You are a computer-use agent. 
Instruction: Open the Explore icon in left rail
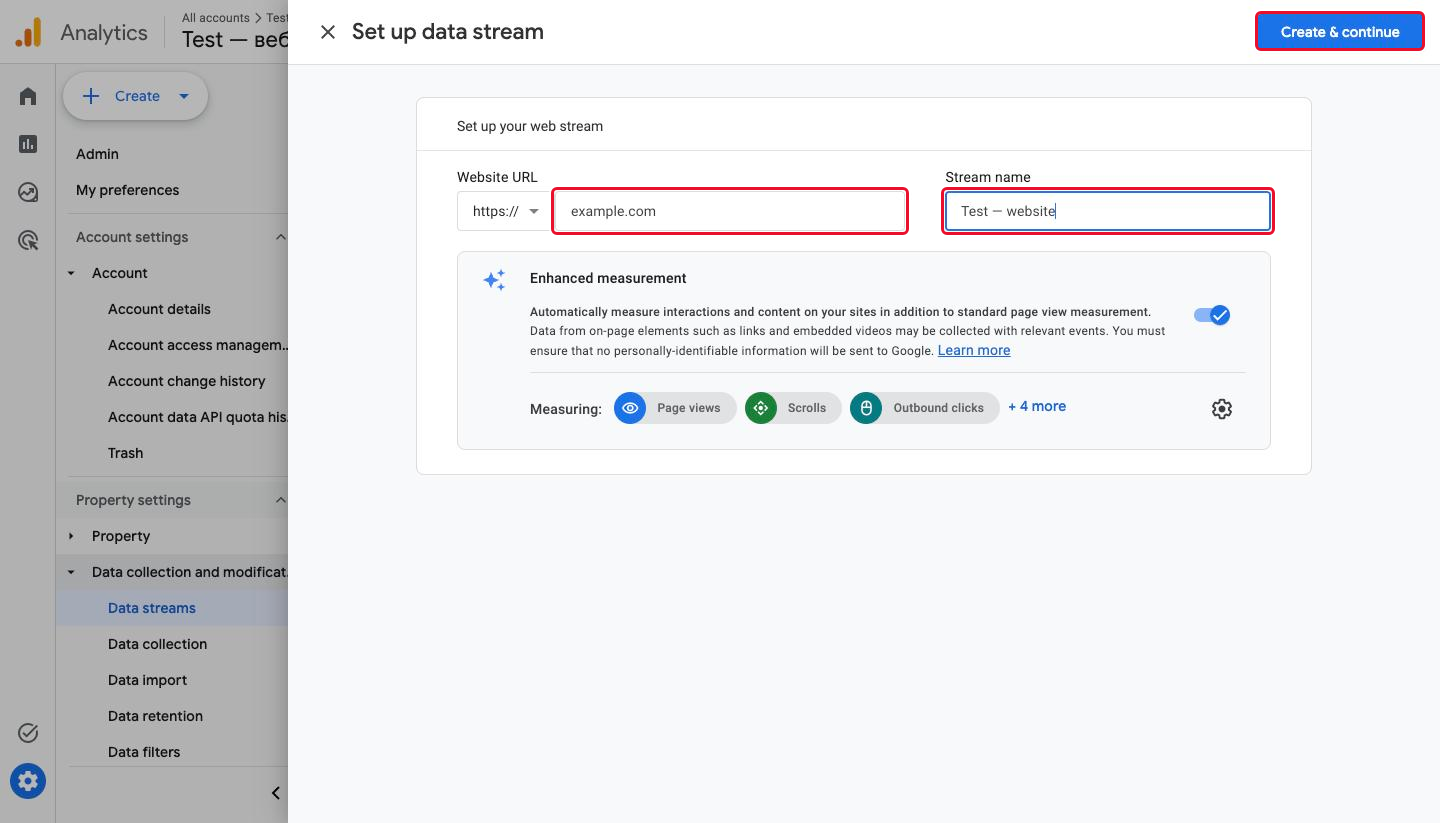point(28,192)
